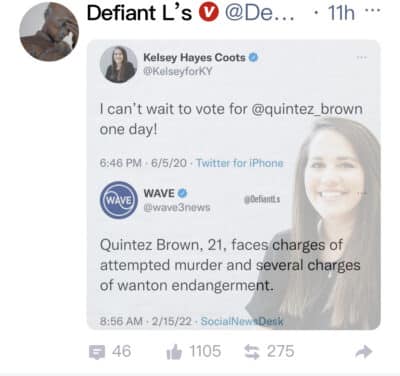Viewport: 400px width, 376px height.
Task: Click the blue verified badge next to Kelsey Hayes Coots
Action: click(254, 58)
